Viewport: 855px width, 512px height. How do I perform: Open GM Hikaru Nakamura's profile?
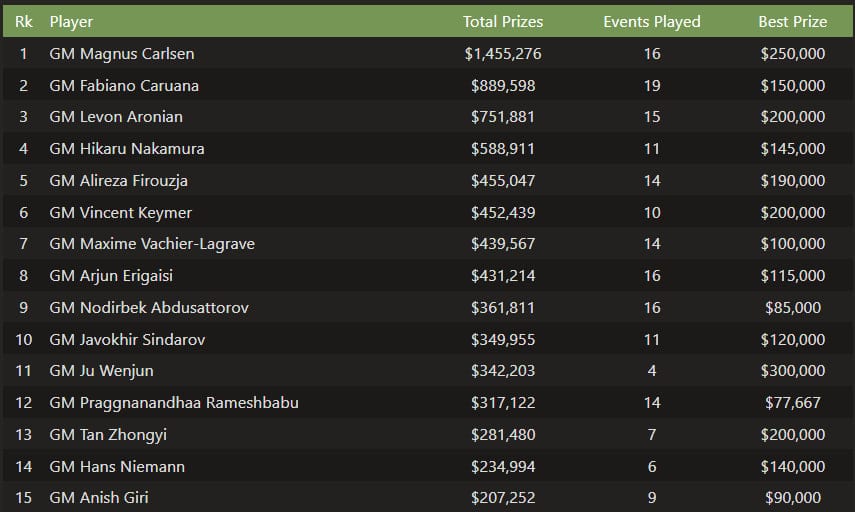126,149
